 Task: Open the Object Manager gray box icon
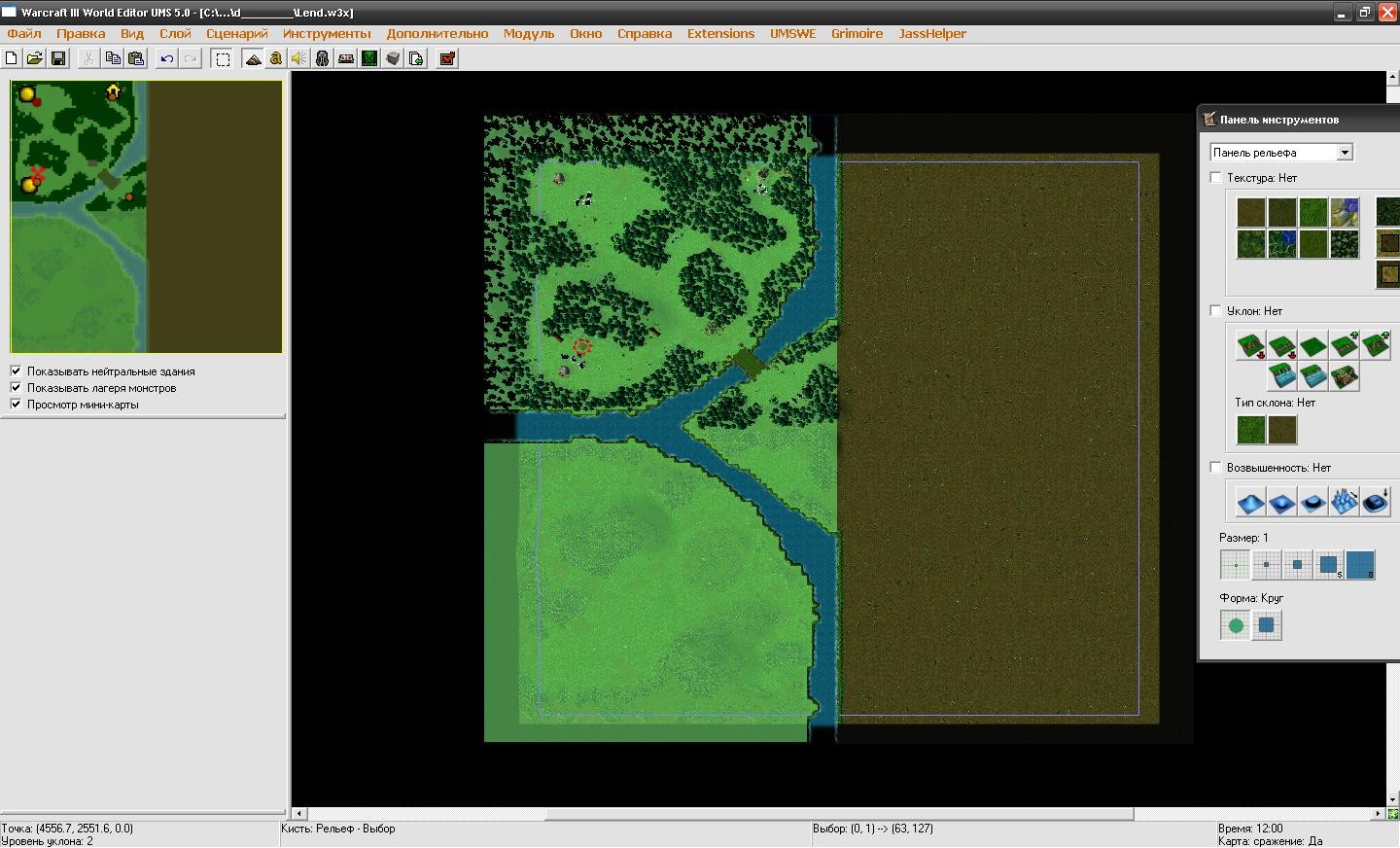pos(393,58)
